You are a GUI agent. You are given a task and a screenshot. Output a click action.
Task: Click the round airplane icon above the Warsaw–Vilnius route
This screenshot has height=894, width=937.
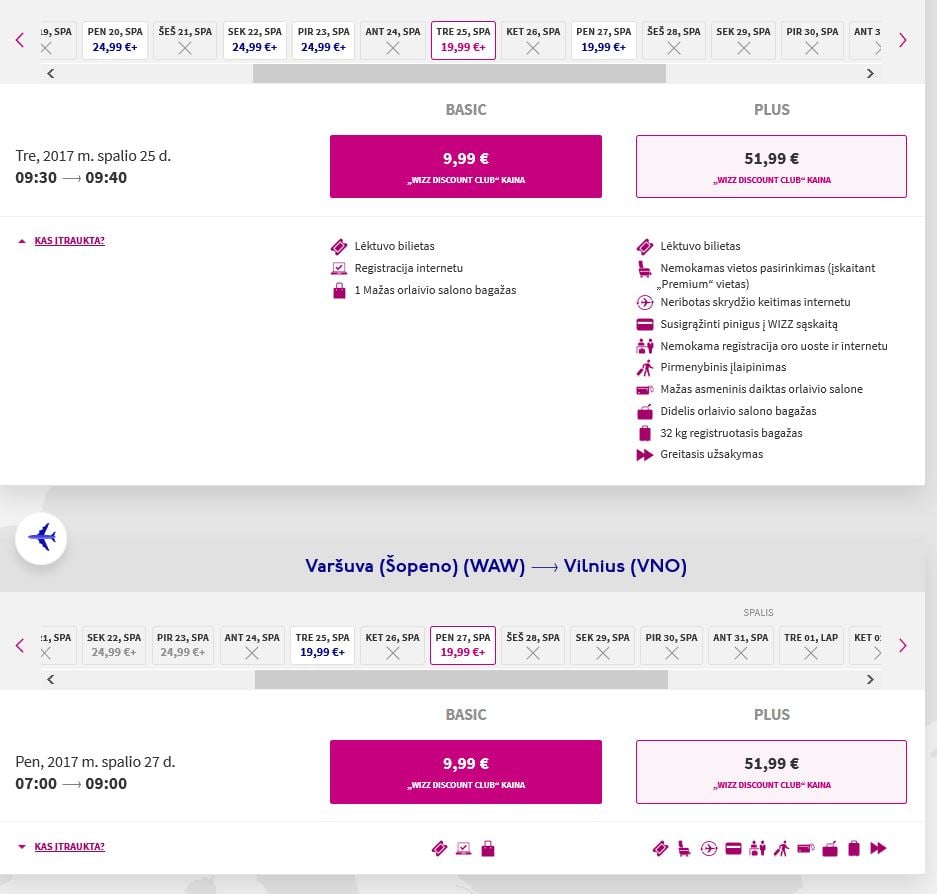coord(41,538)
